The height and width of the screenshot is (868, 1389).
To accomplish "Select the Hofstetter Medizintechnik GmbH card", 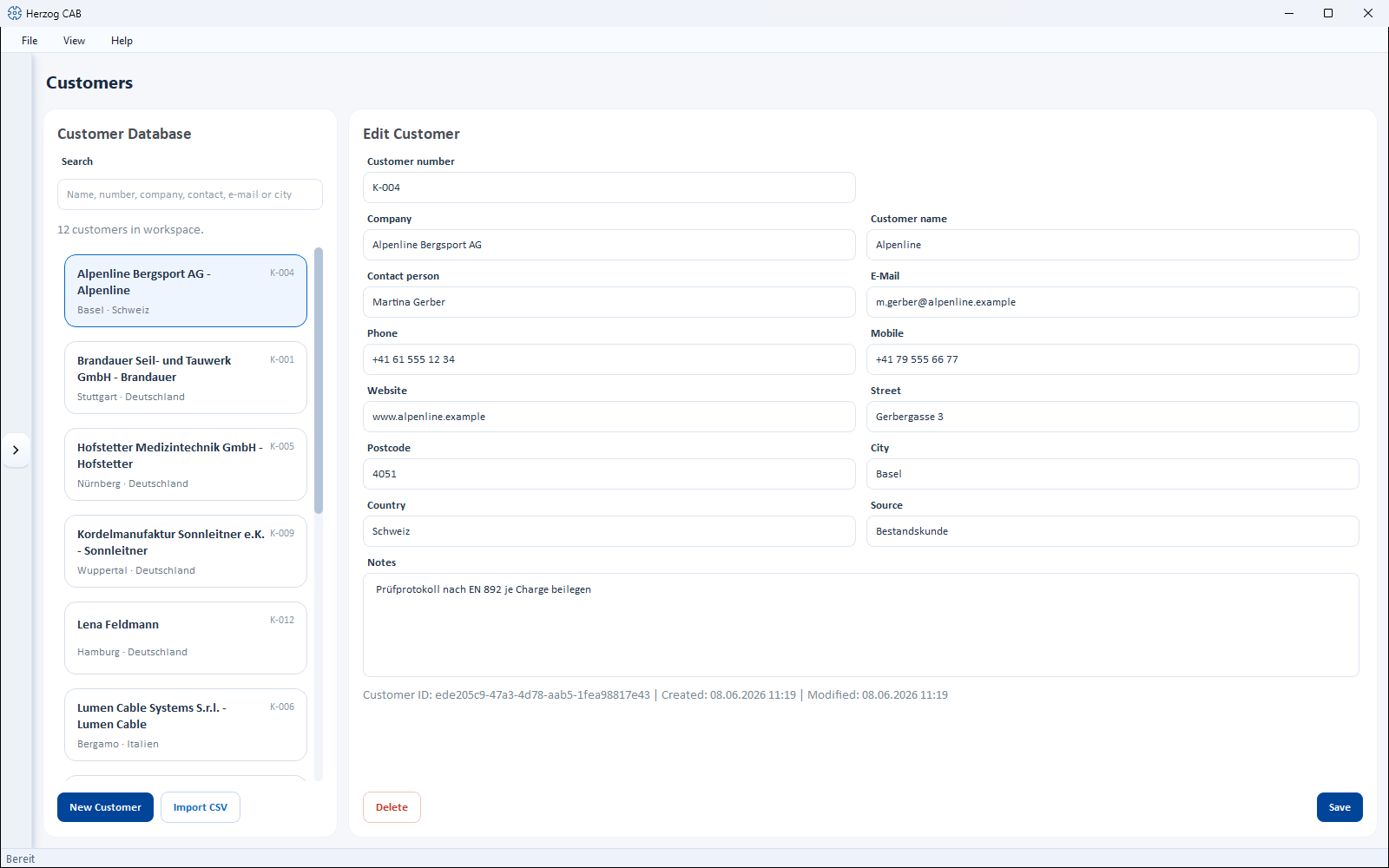I will (186, 464).
